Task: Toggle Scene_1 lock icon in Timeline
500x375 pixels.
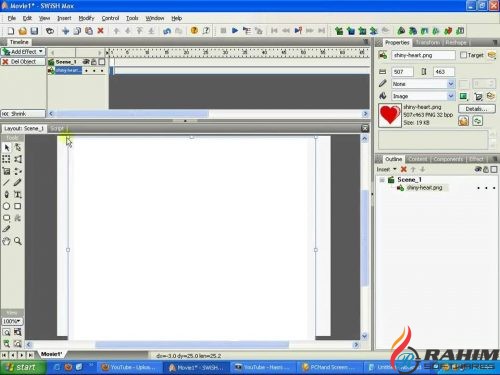Action: [x=94, y=62]
